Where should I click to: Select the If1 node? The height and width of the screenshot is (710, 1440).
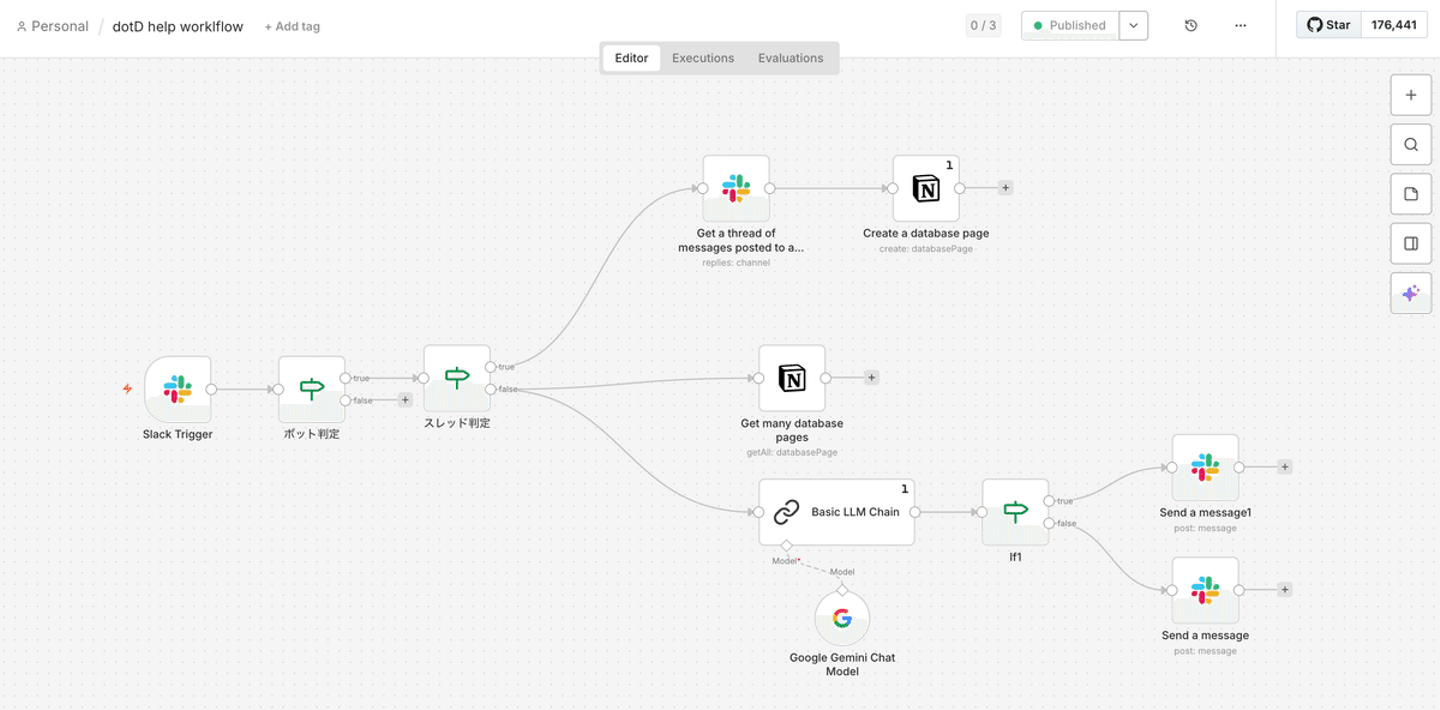pos(1015,512)
